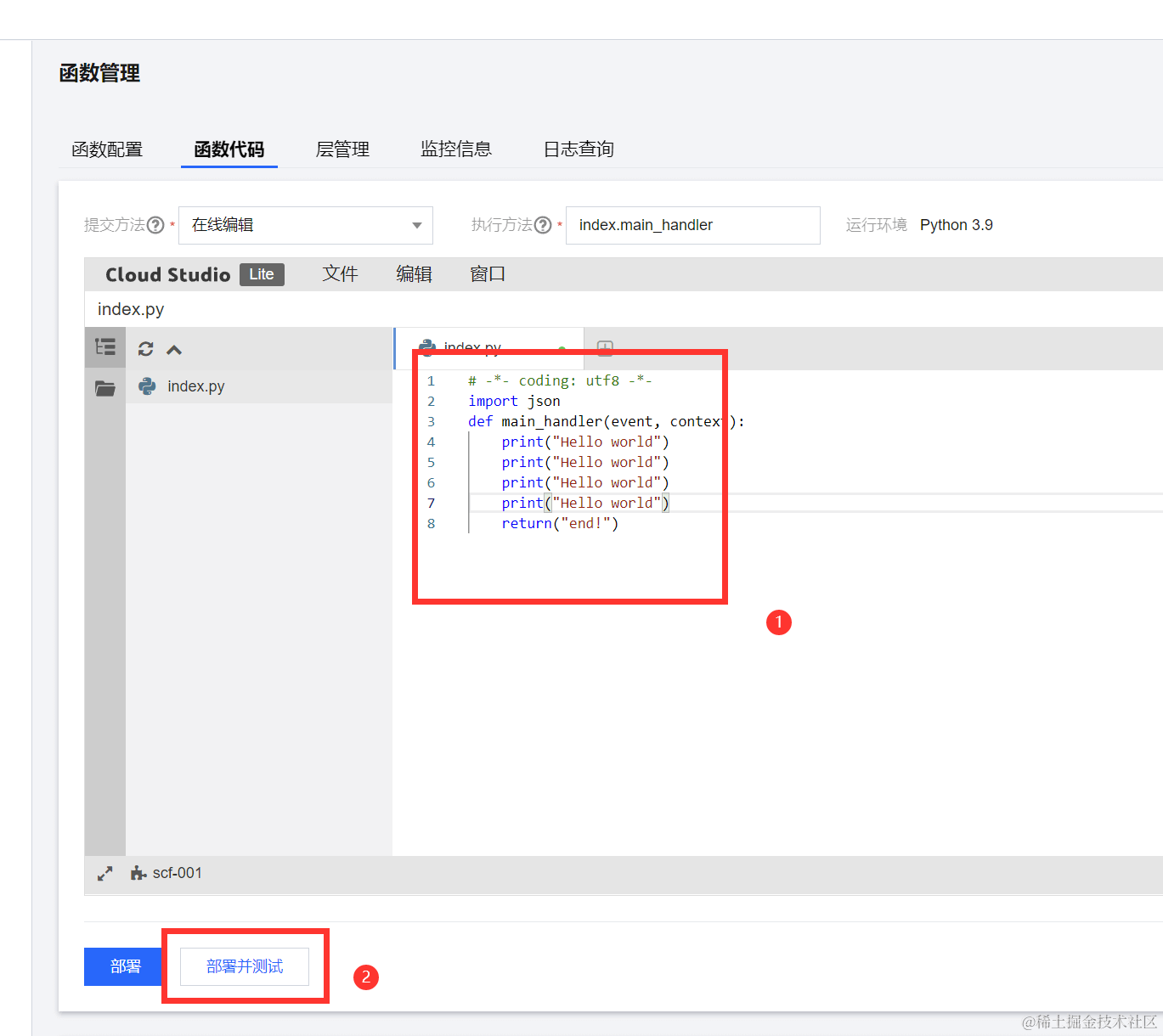Click help icon beside 执行方法

543,225
